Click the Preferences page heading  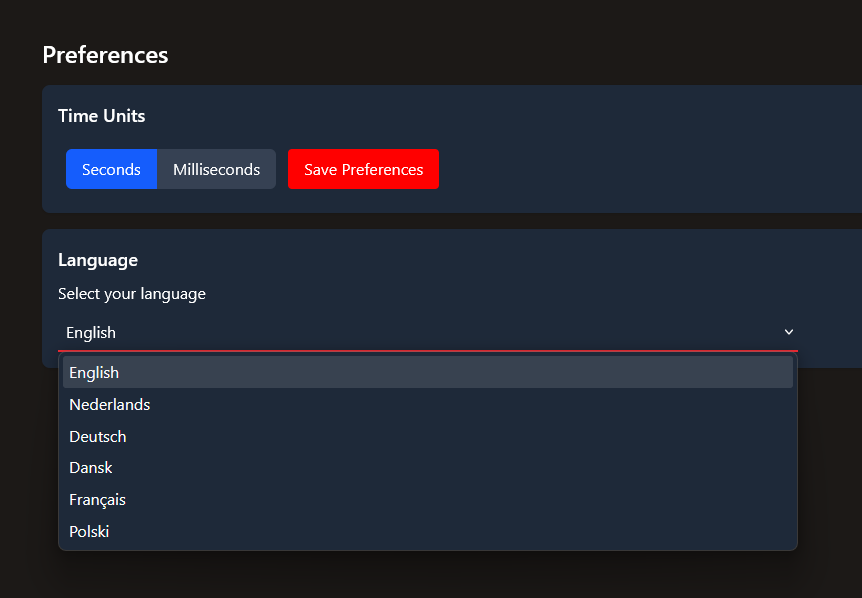[x=105, y=55]
